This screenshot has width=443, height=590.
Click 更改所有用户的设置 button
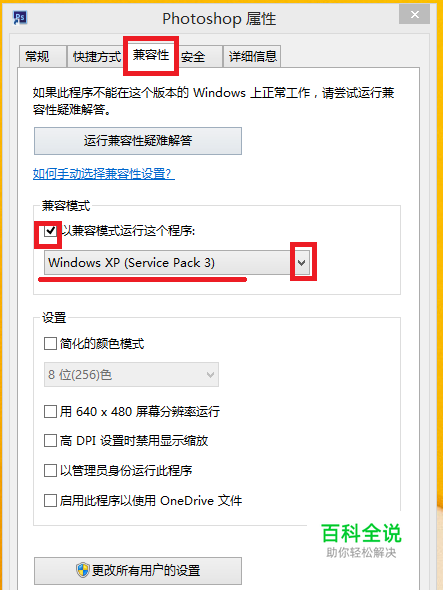click(138, 570)
